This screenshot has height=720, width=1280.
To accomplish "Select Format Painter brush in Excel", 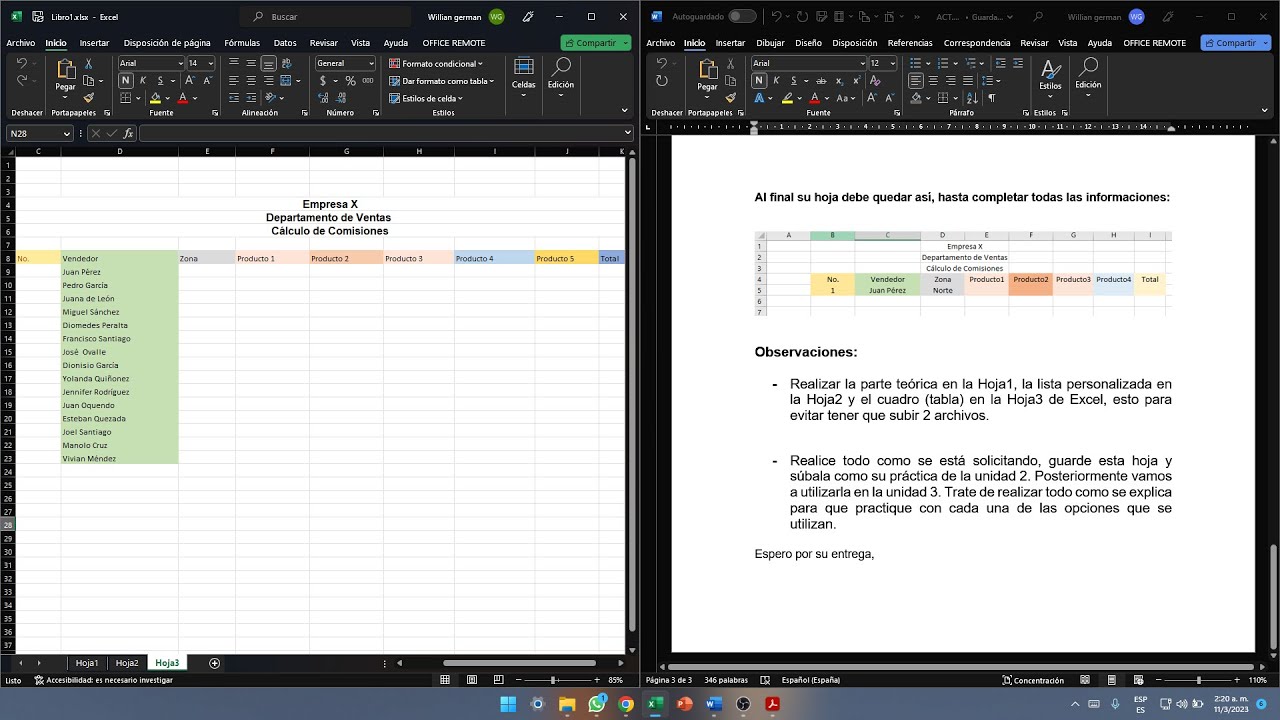I will coord(88,98).
